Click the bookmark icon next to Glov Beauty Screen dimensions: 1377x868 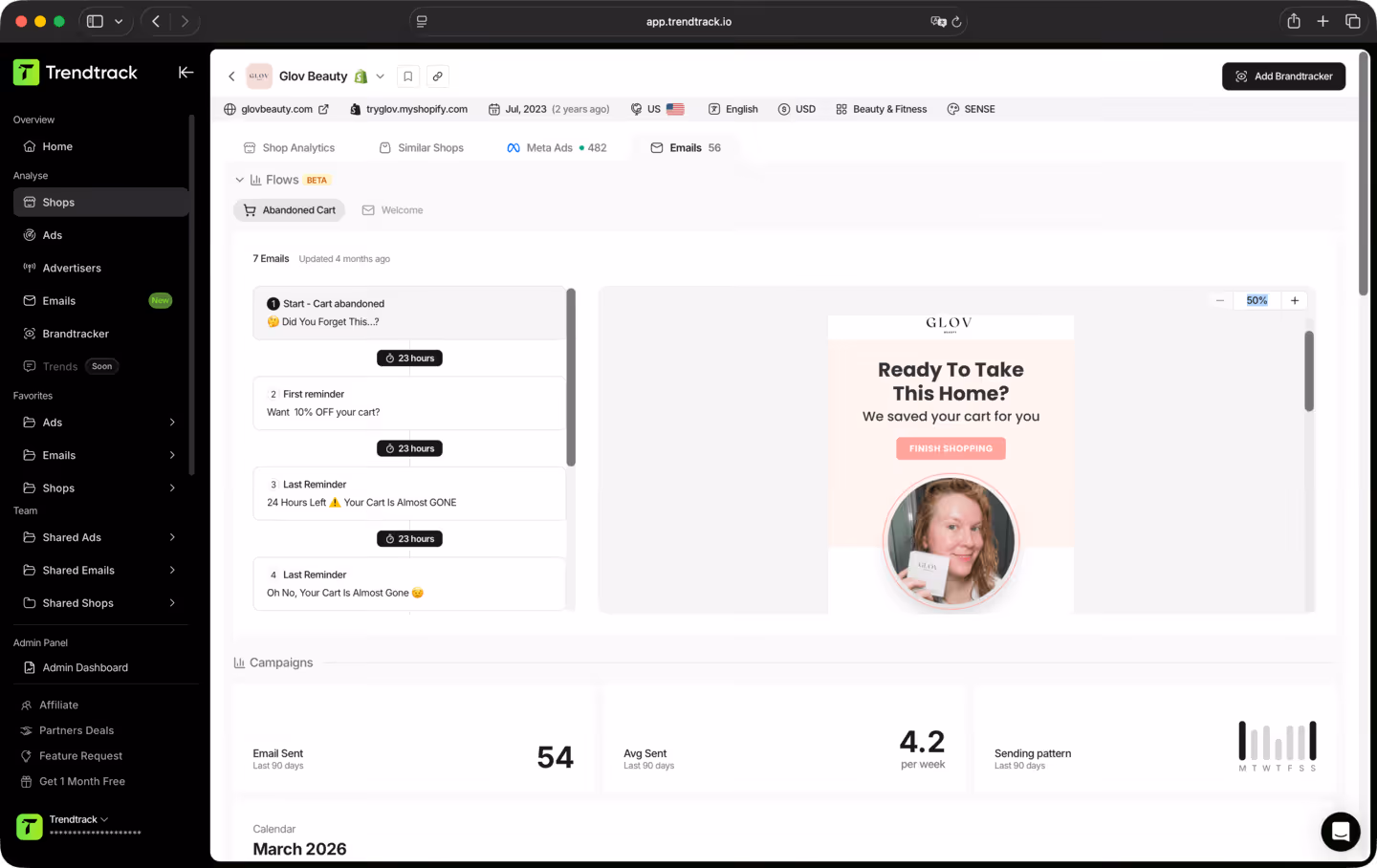tap(407, 76)
